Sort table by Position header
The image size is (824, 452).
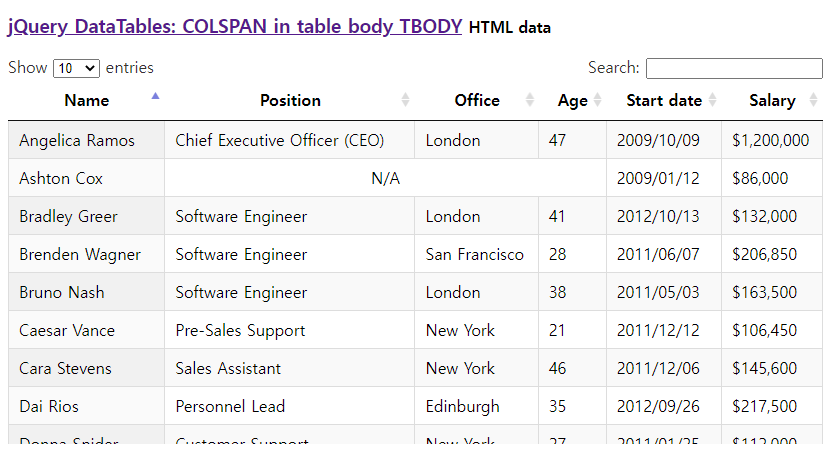click(290, 100)
